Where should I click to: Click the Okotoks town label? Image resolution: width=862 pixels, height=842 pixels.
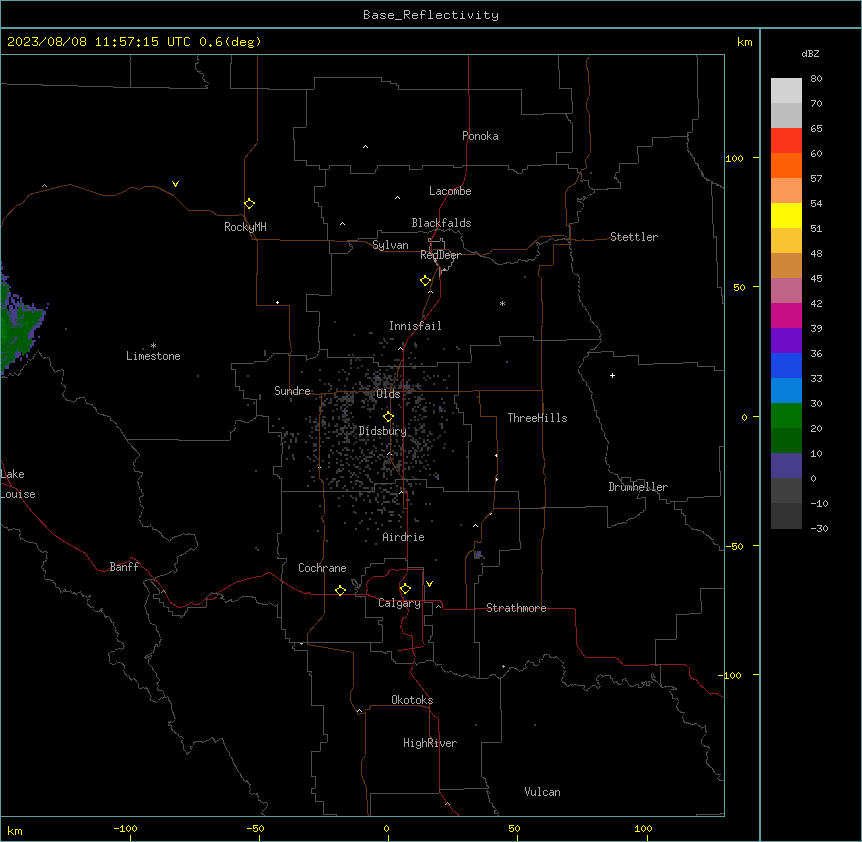[412, 700]
